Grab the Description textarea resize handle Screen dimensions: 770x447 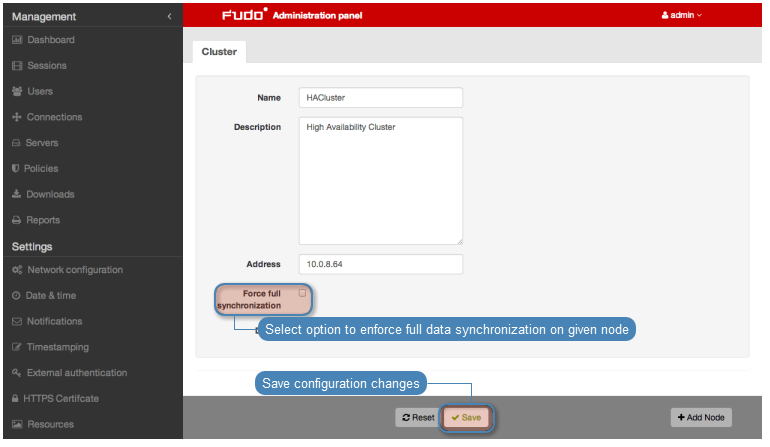coord(460,241)
